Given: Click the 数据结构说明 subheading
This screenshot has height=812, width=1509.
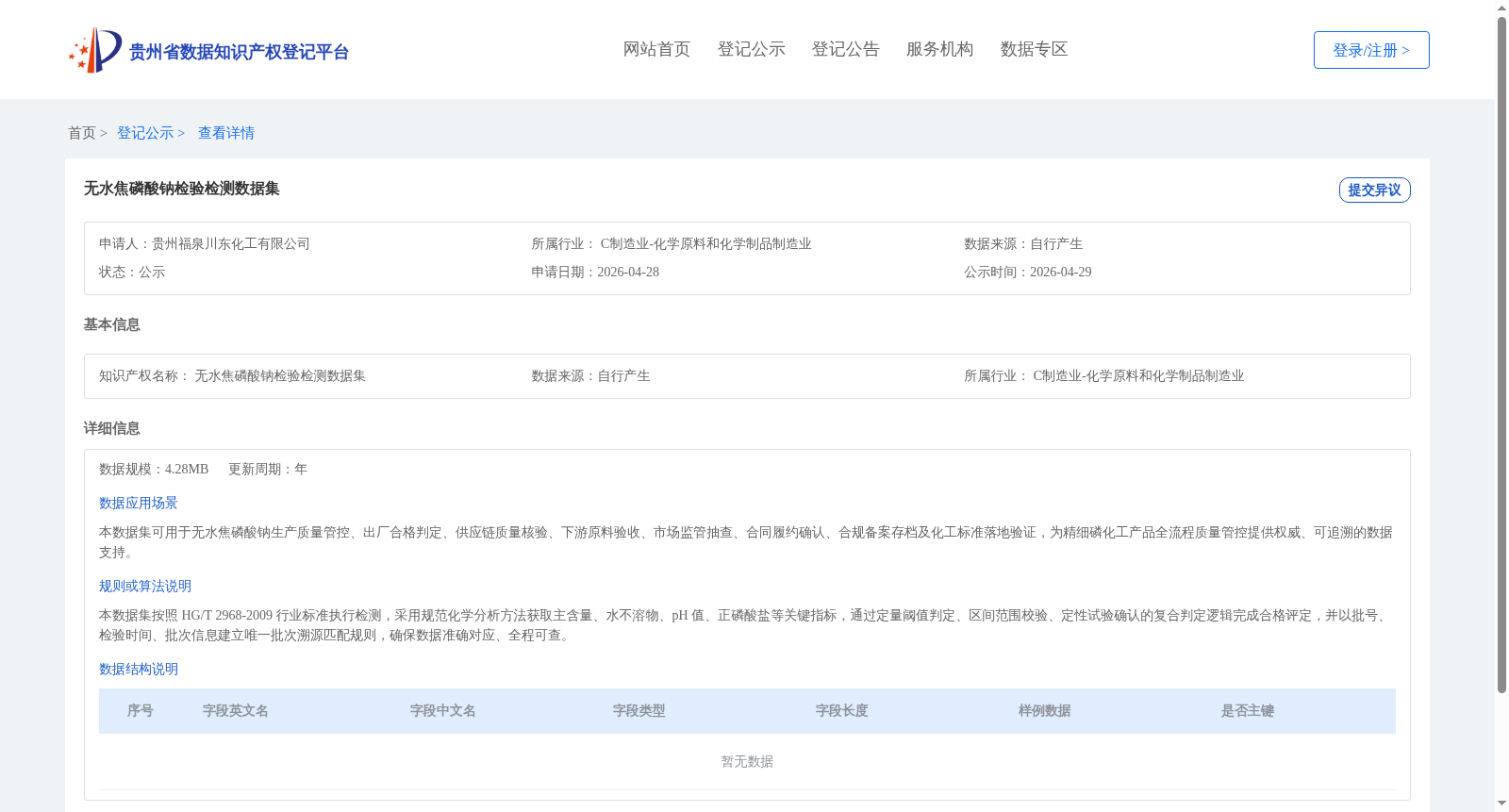Looking at the screenshot, I should pyautogui.click(x=139, y=669).
